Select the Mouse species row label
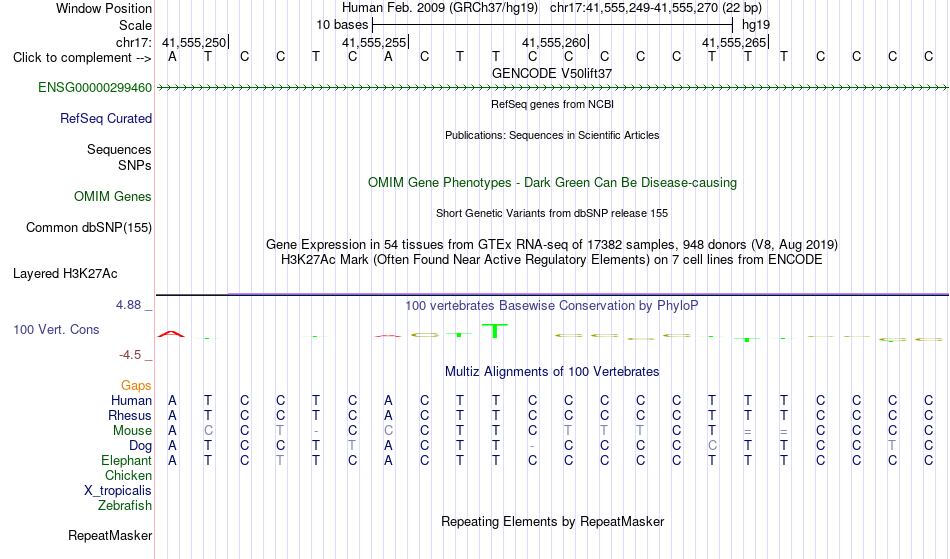This screenshot has width=950, height=559. pos(132,431)
